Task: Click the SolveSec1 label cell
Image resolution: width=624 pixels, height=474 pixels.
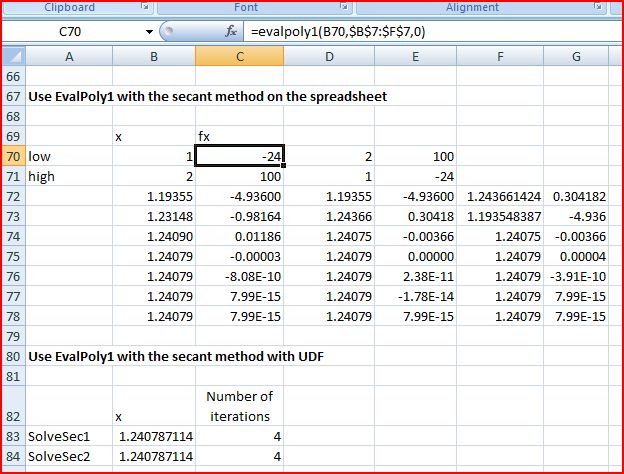Action: point(69,436)
